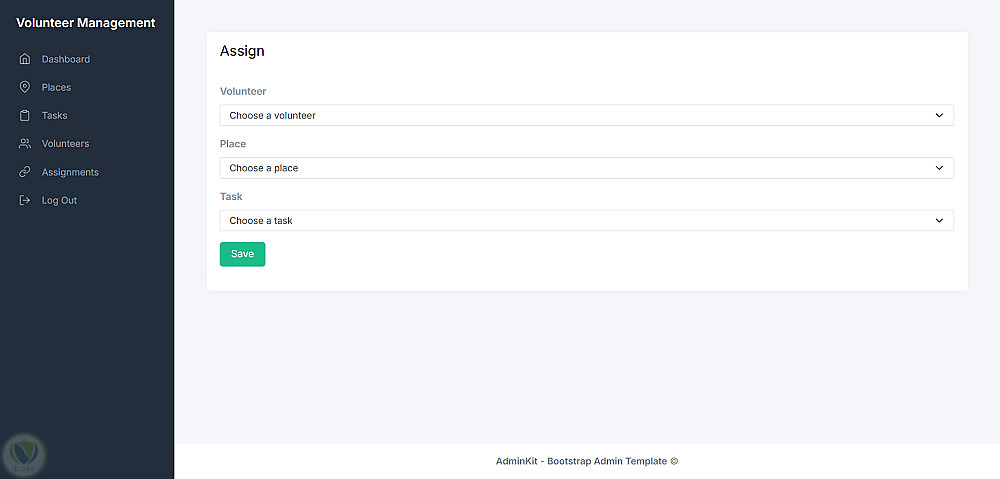Click the Volunteers people icon
Screen dimensions: 1000x479
pyautogui.click(x=25, y=144)
